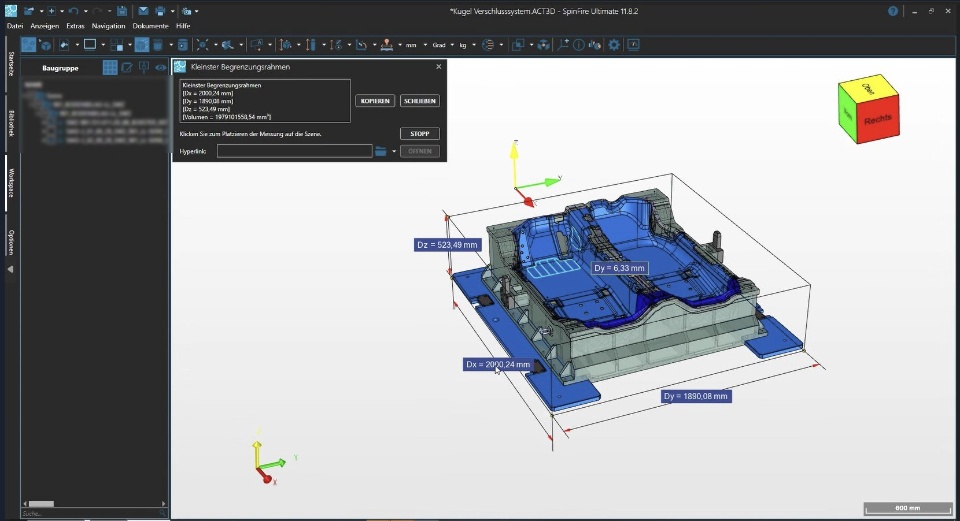The image size is (960, 521).
Task: Open the Datei menu
Action: click(15, 26)
